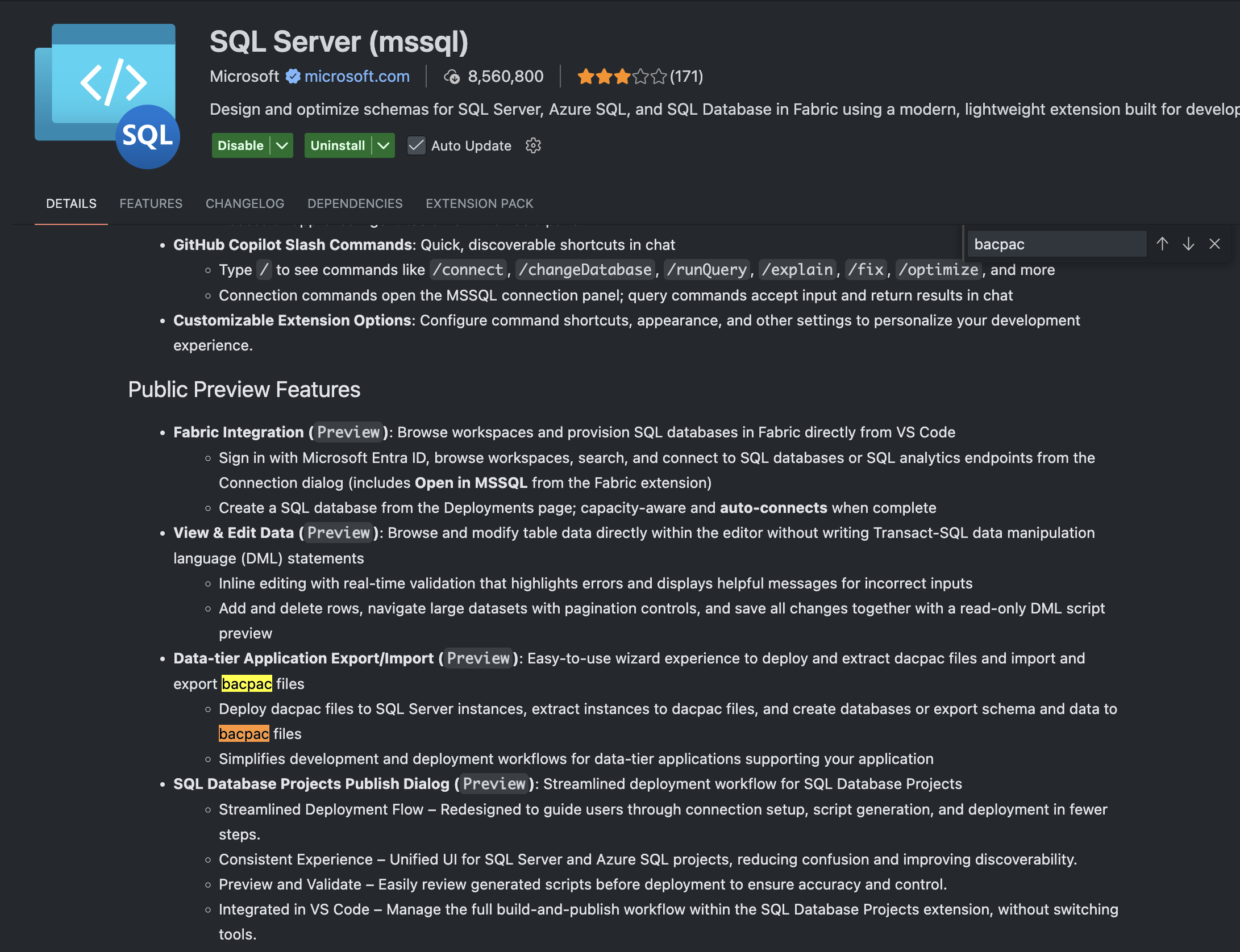Click the Consistent Experience bullet
The image size is (1240, 952).
tap(648, 859)
